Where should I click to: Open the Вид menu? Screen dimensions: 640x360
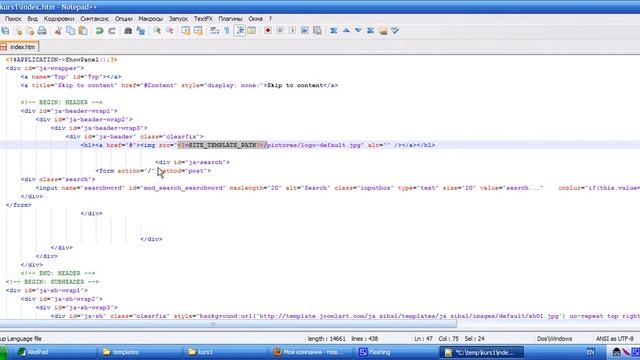pos(33,19)
